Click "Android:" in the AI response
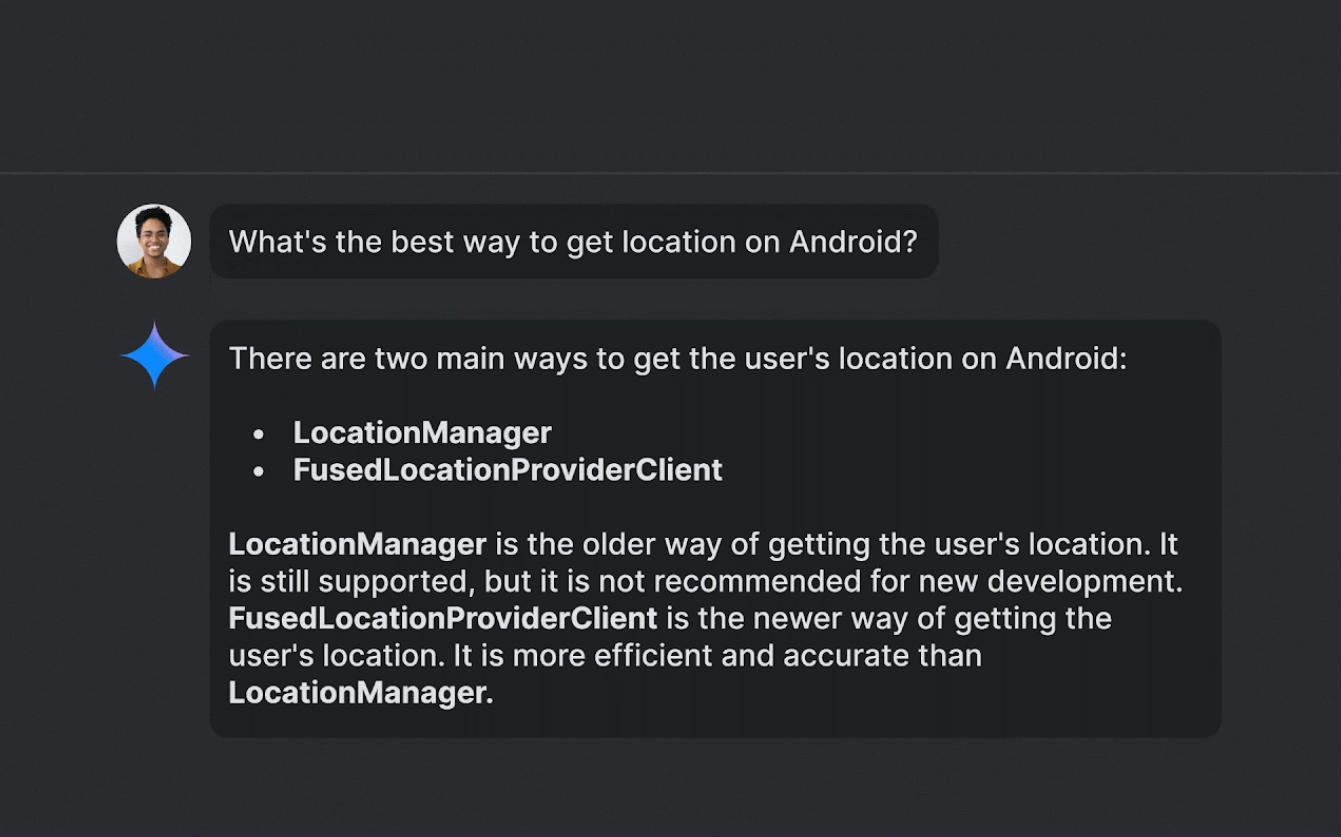This screenshot has width=1341, height=837. (x=1066, y=358)
